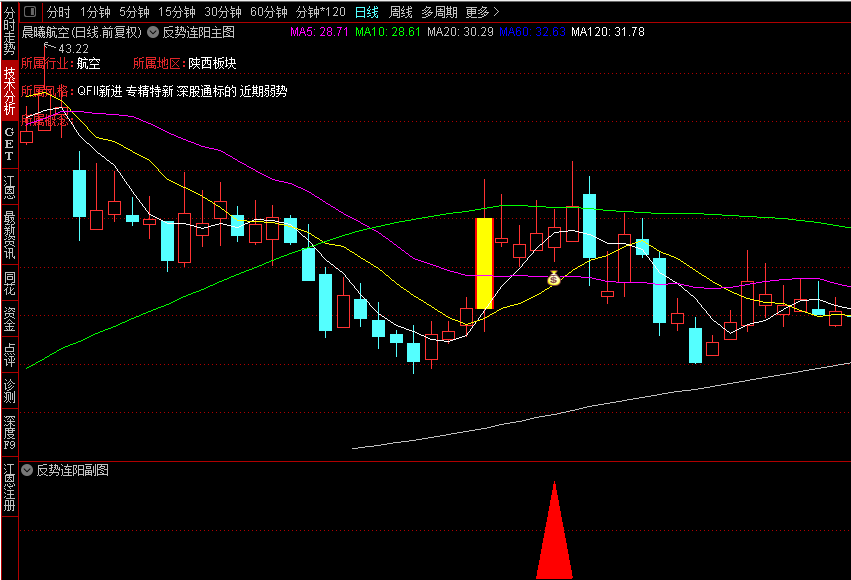Open GET sidebar tab
Screen dimensions: 851x580
point(9,144)
